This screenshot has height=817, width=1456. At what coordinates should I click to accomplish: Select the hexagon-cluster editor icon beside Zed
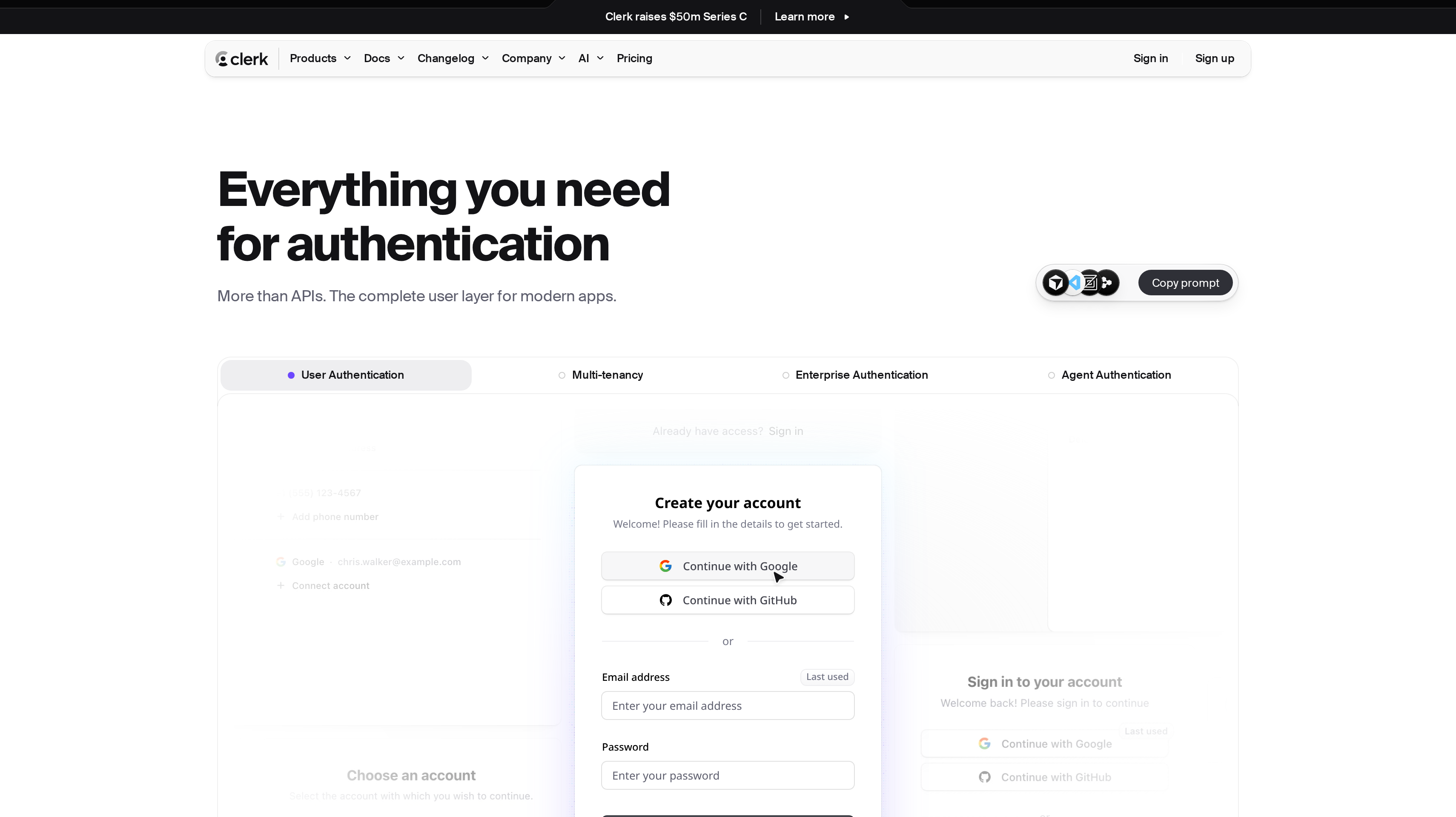pyautogui.click(x=1108, y=283)
